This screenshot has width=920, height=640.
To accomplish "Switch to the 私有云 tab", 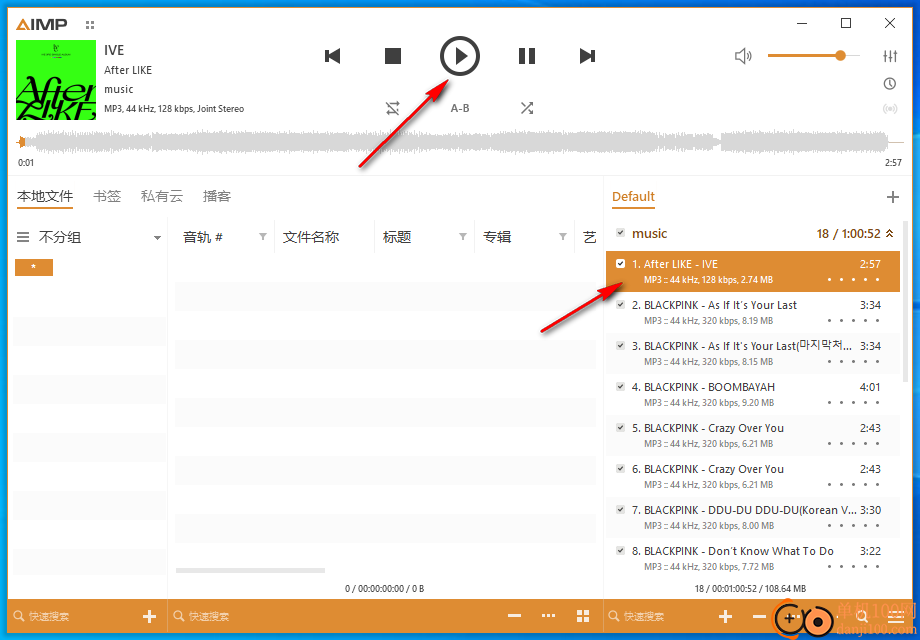I will [x=162, y=197].
